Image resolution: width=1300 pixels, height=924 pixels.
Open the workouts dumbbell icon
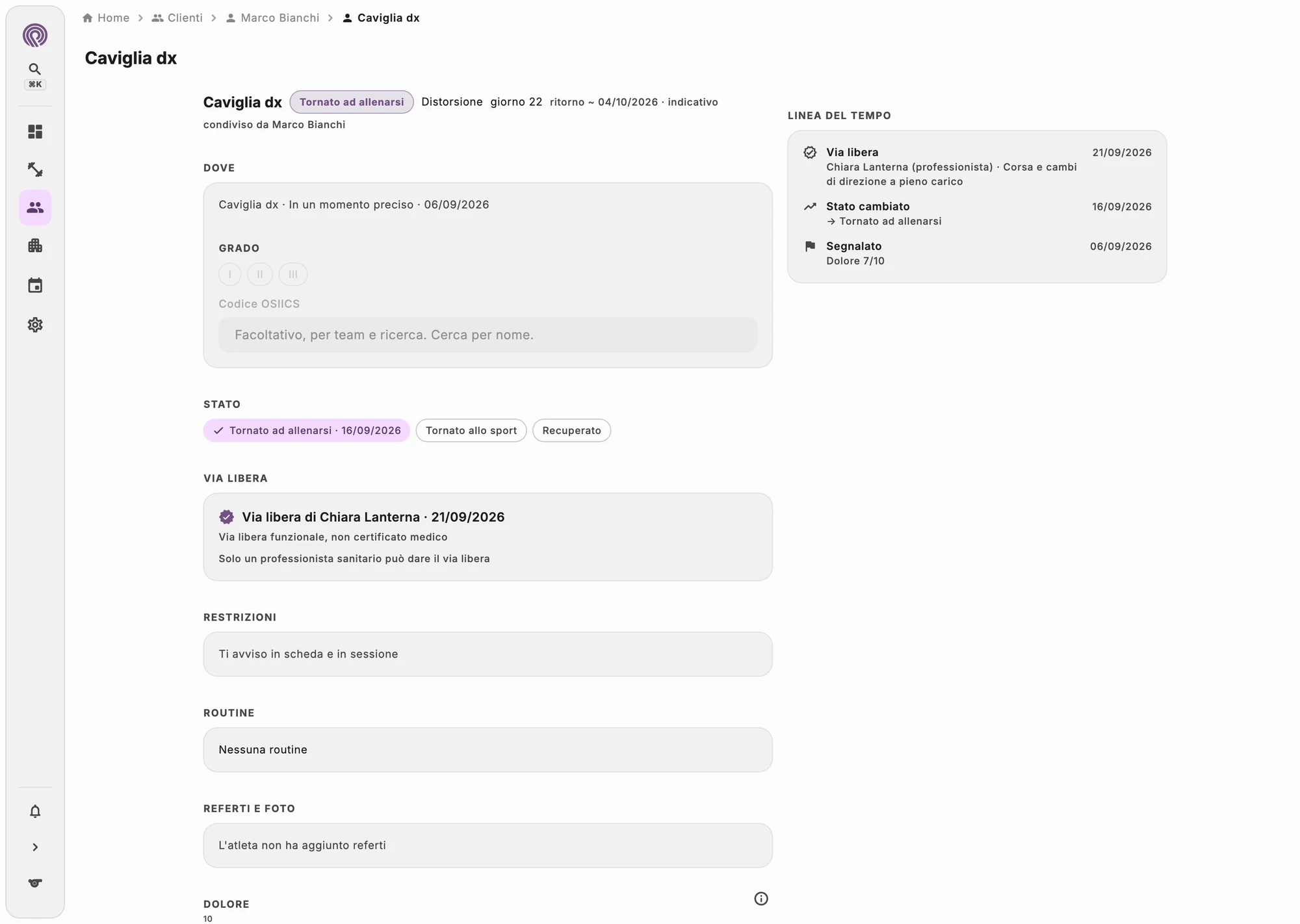point(35,170)
